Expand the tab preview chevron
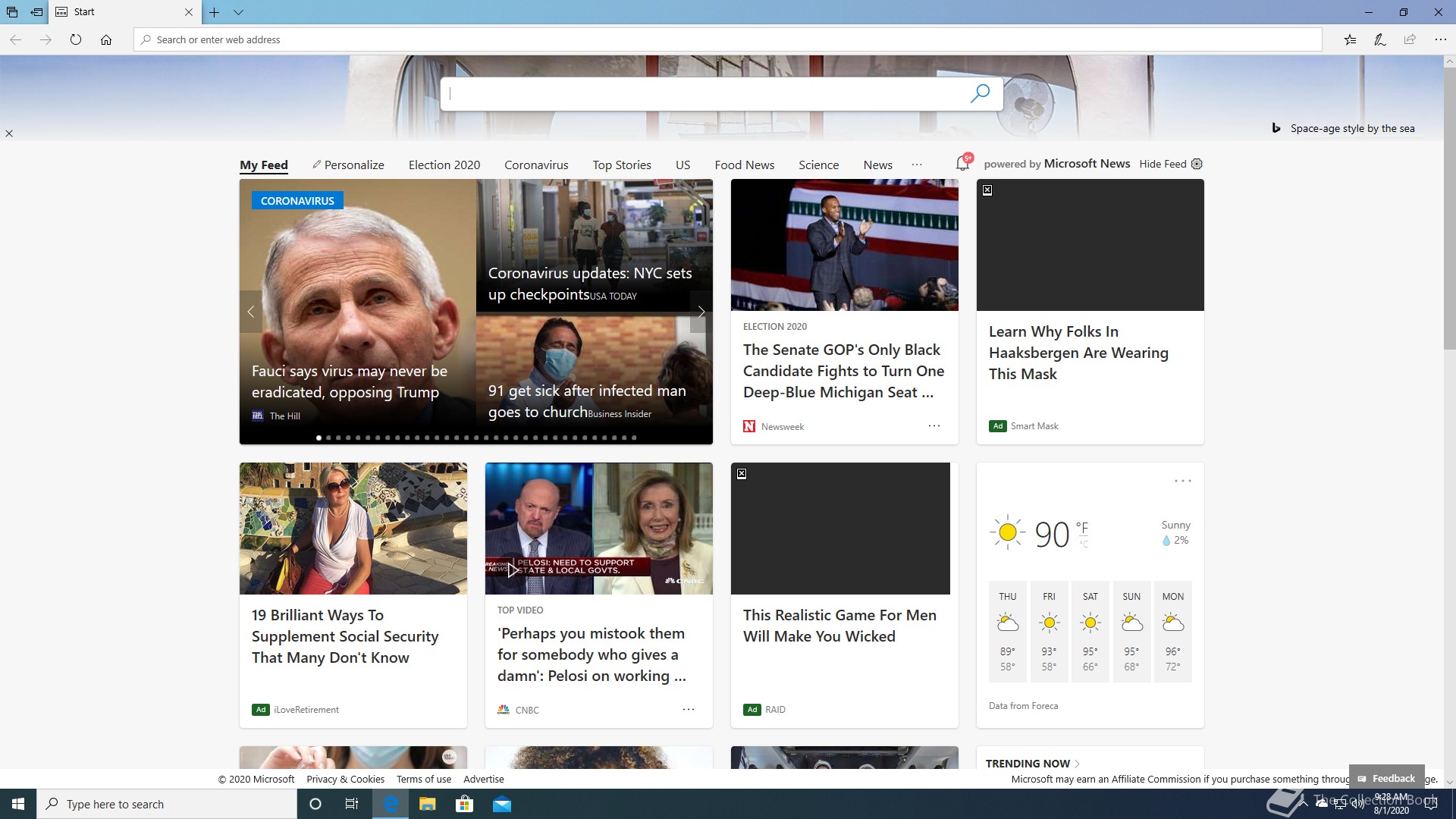This screenshot has width=1456, height=819. 238,12
